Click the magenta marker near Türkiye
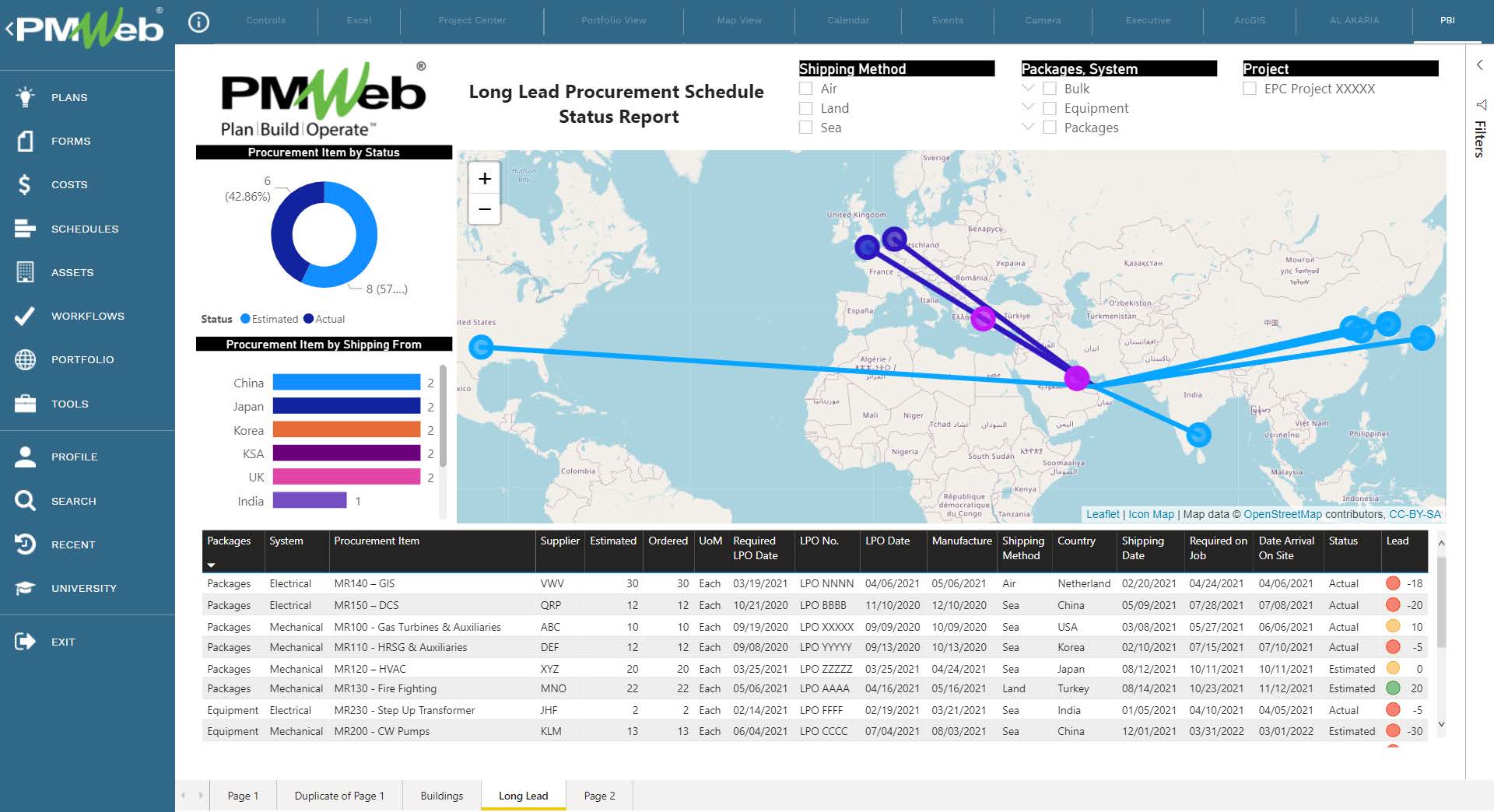The width and height of the screenshot is (1494, 812). point(983,318)
